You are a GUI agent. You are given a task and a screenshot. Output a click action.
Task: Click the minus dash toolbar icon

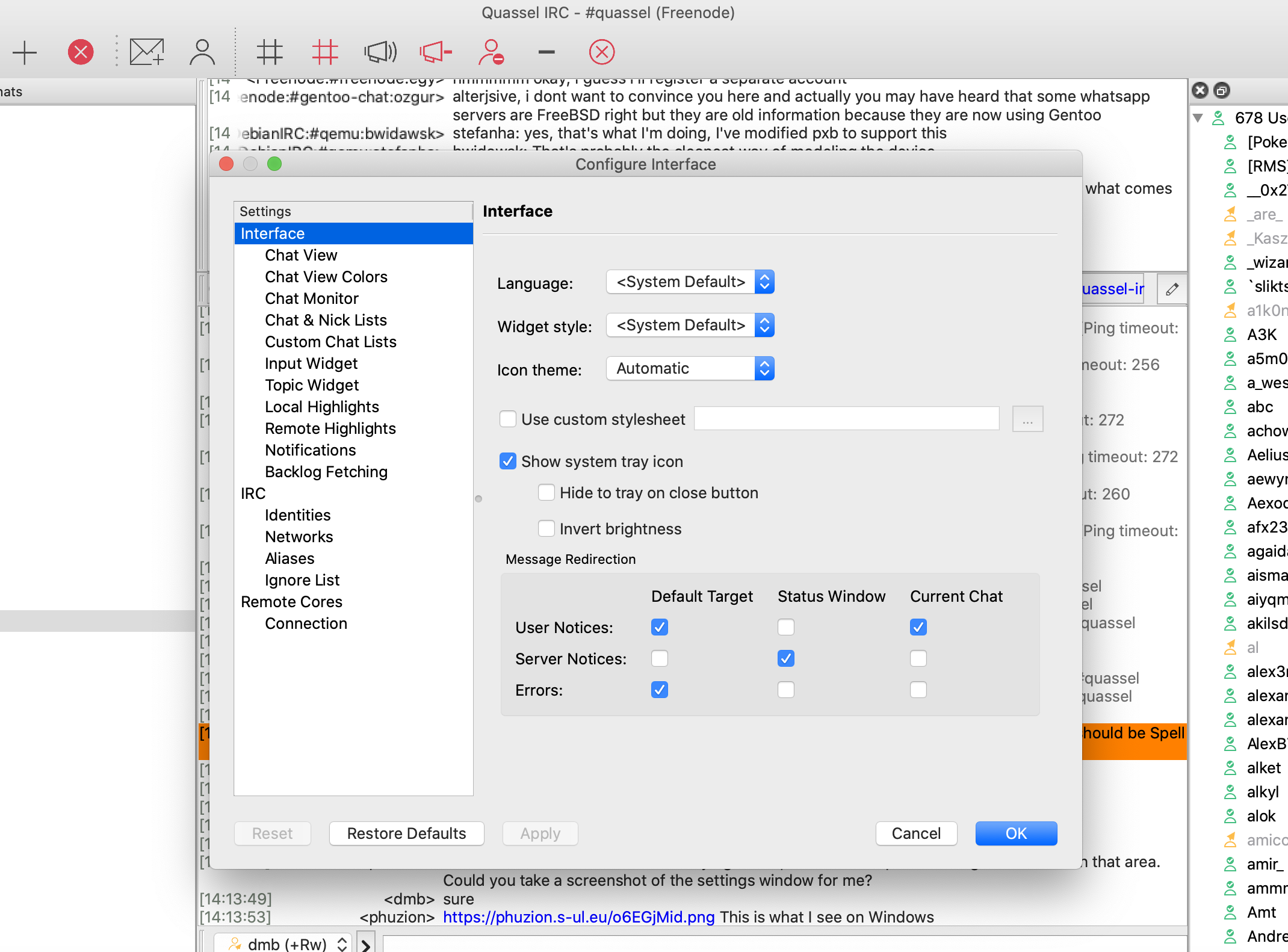pyautogui.click(x=546, y=52)
